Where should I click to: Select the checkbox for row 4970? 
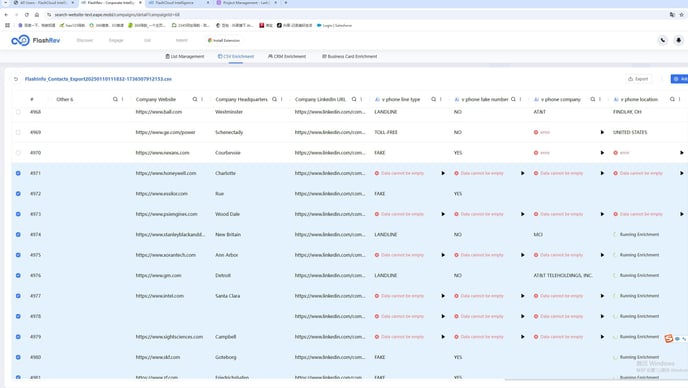coord(18,153)
